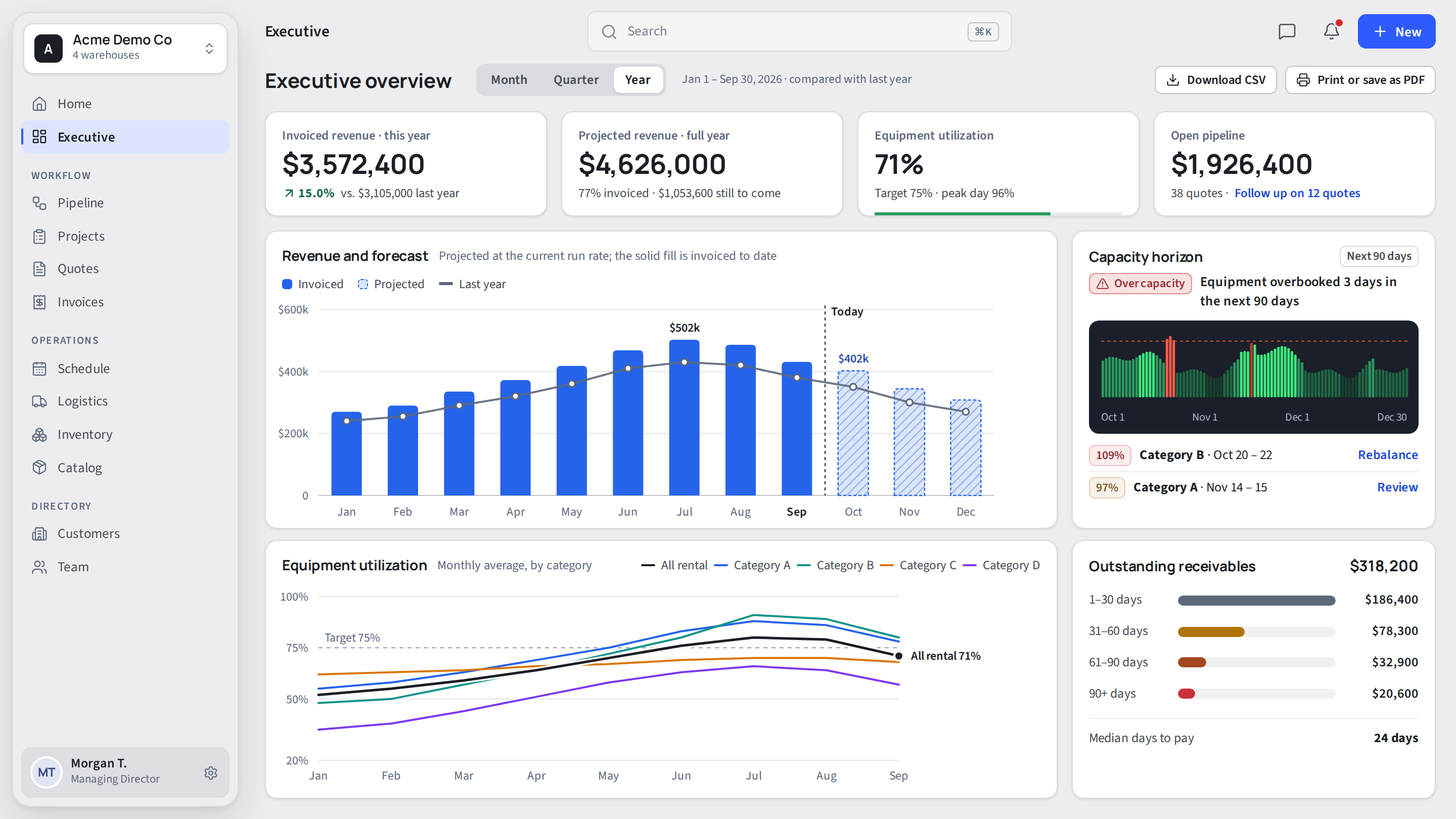Toggle the Last year legend entry
The width and height of the screenshot is (1456, 819).
[x=472, y=284]
